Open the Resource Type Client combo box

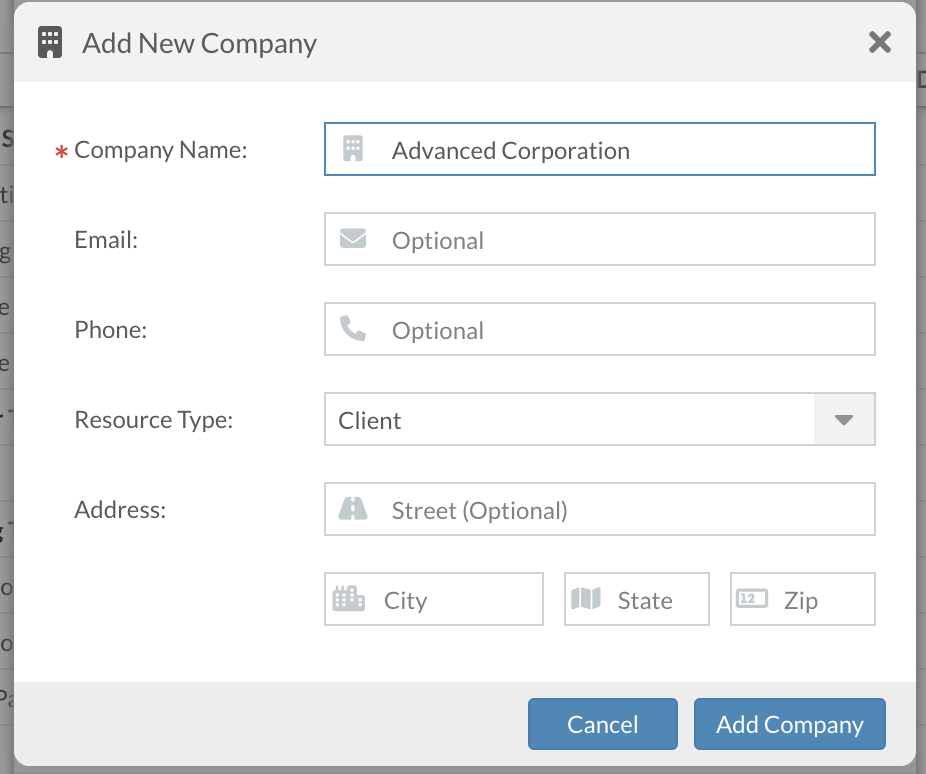pyautogui.click(x=570, y=420)
